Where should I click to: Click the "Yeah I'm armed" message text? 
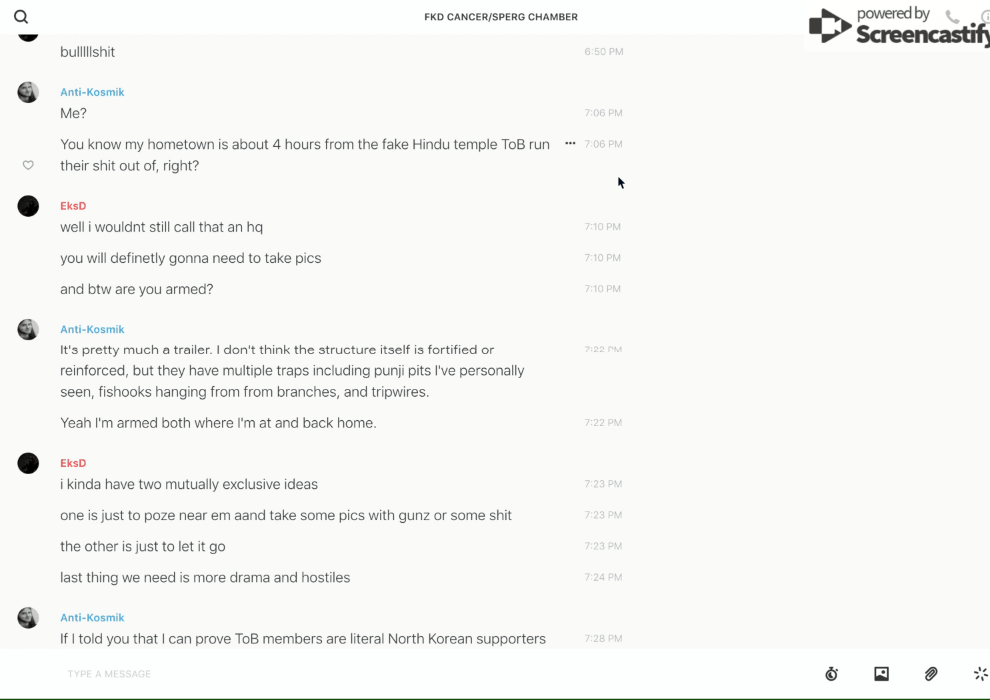(x=218, y=423)
